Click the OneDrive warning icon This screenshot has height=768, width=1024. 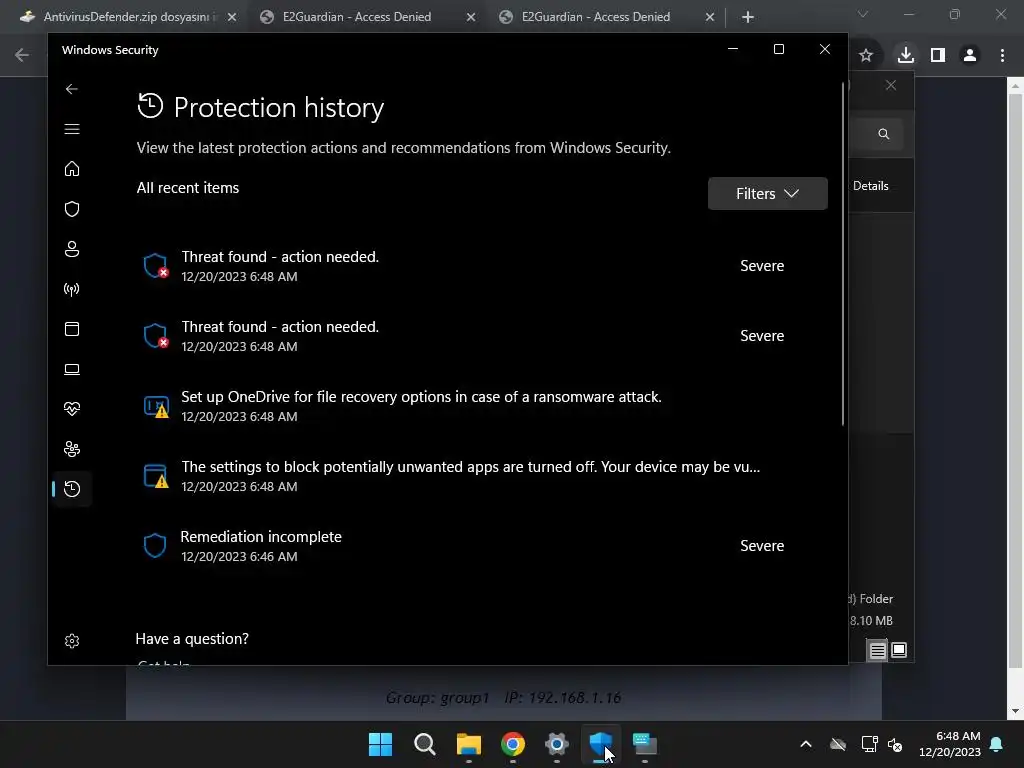[x=156, y=406]
